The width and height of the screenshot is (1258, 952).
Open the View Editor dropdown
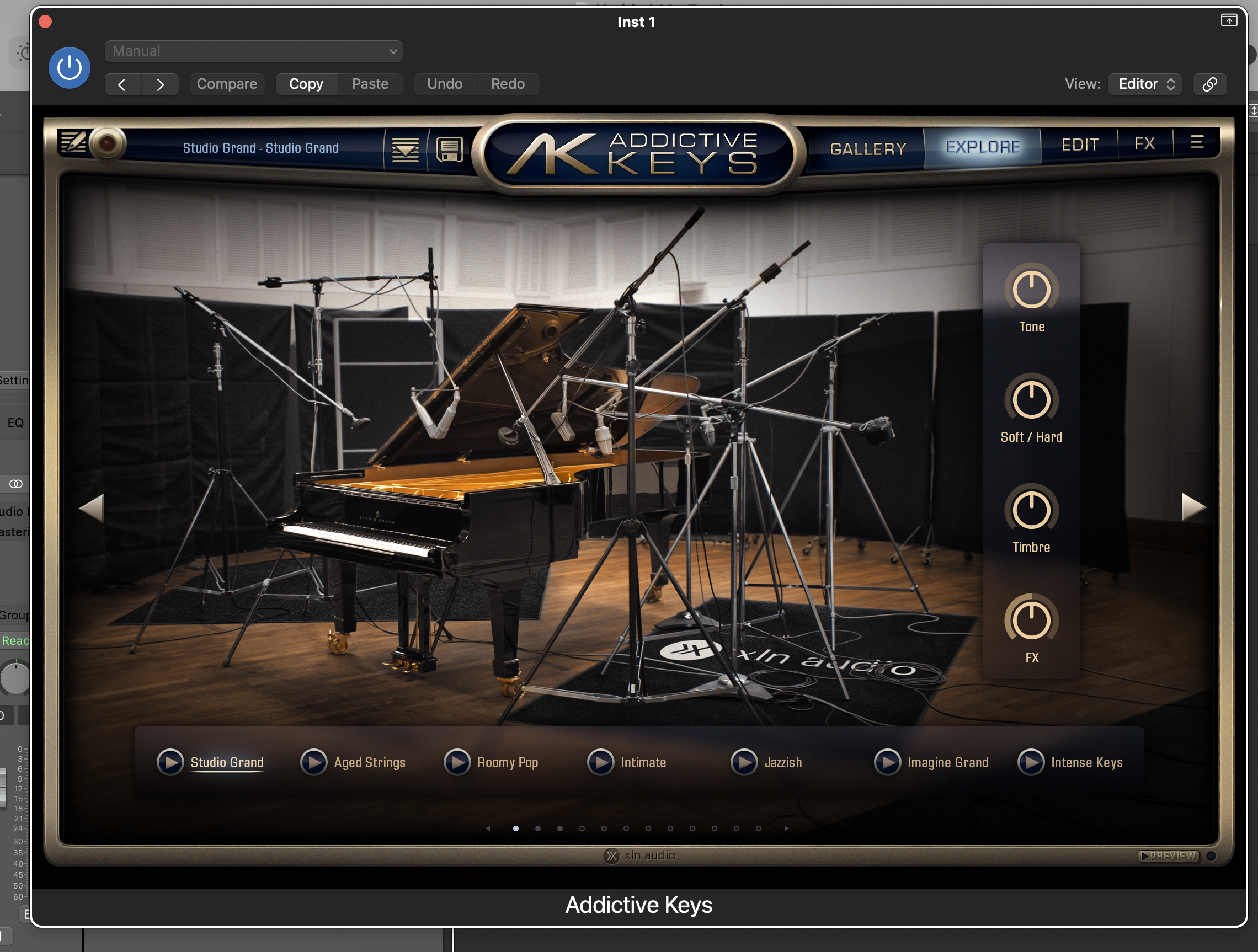point(1145,84)
